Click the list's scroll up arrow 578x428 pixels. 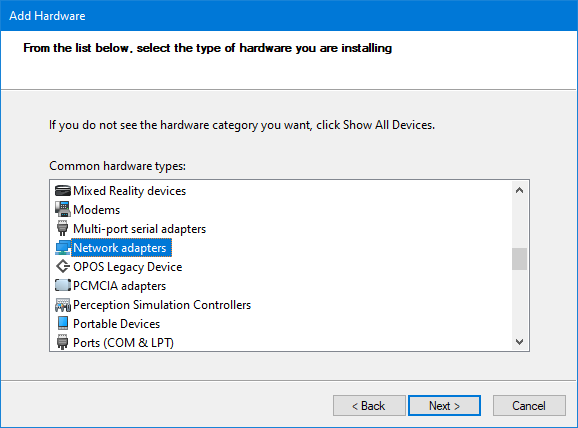pyautogui.click(x=519, y=190)
